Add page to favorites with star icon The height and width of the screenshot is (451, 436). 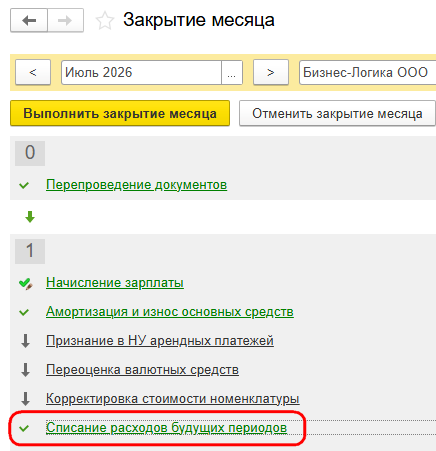[105, 21]
